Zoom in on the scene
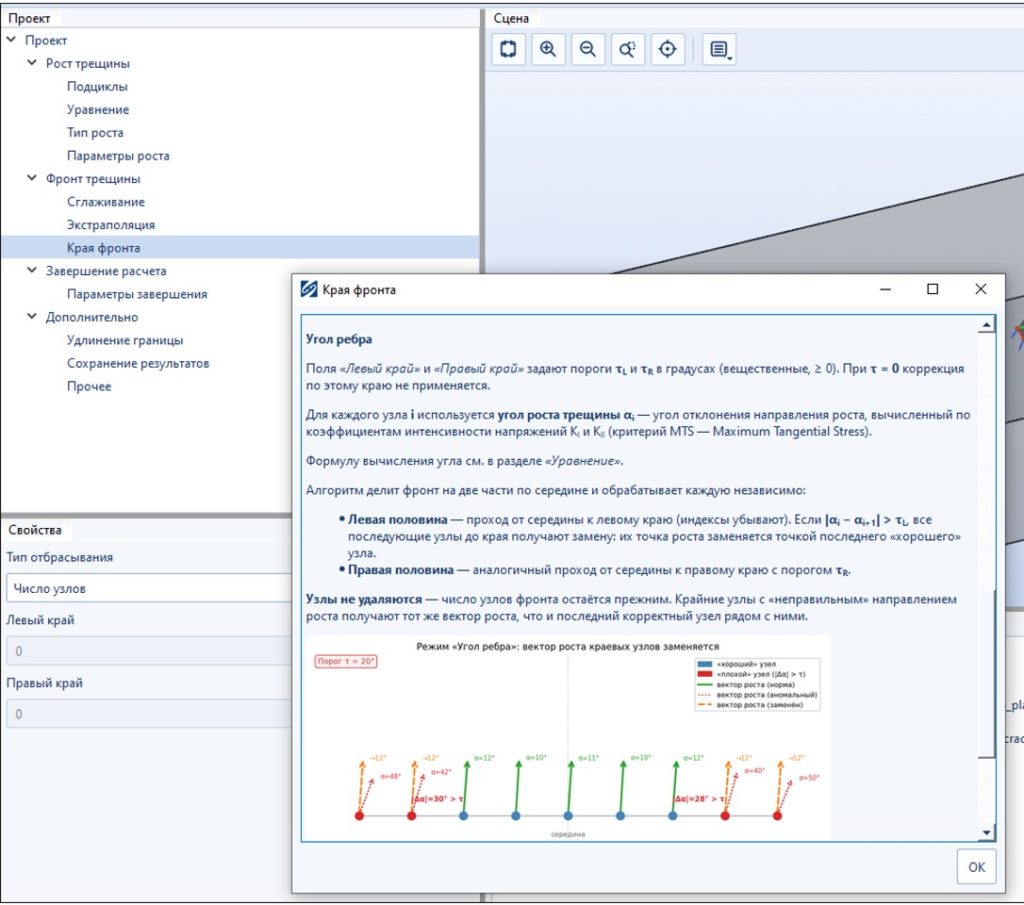The width and height of the screenshot is (1024, 905). [548, 49]
